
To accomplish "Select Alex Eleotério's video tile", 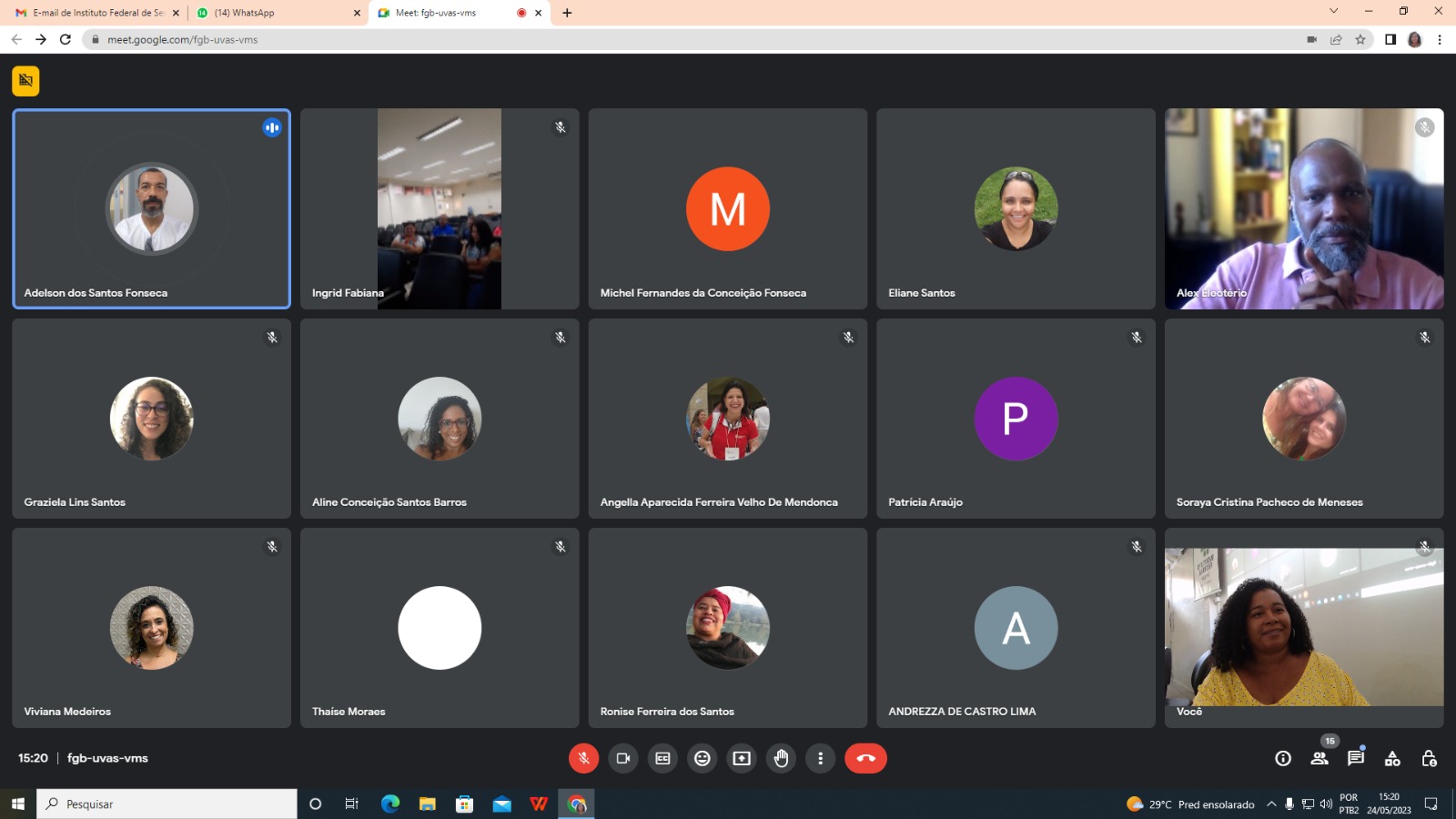I will click(1303, 209).
